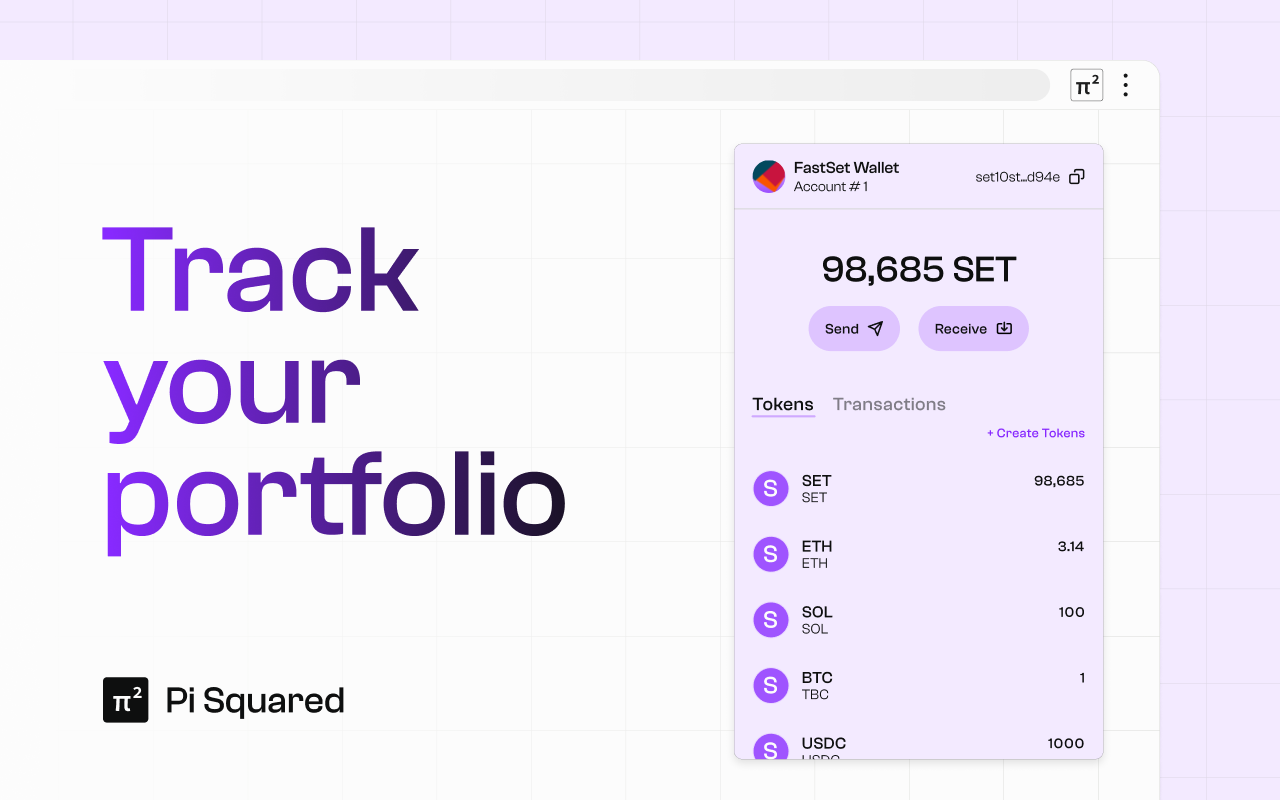The image size is (1280, 800).
Task: Copy the wallet address using the copy icon
Action: (1076, 176)
